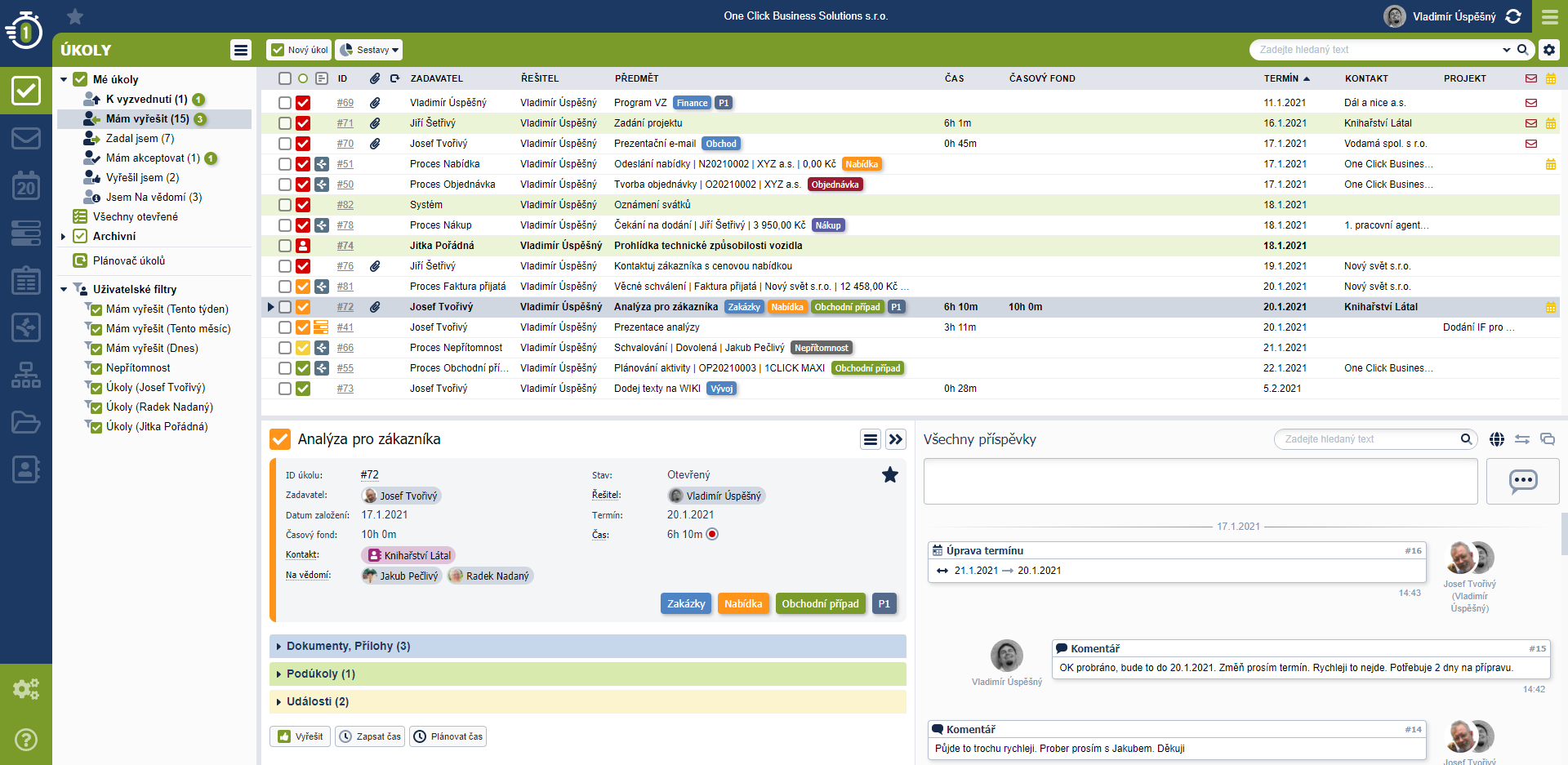Check the row checkbox for task #82
This screenshot has width=1568, height=765.
click(x=285, y=205)
